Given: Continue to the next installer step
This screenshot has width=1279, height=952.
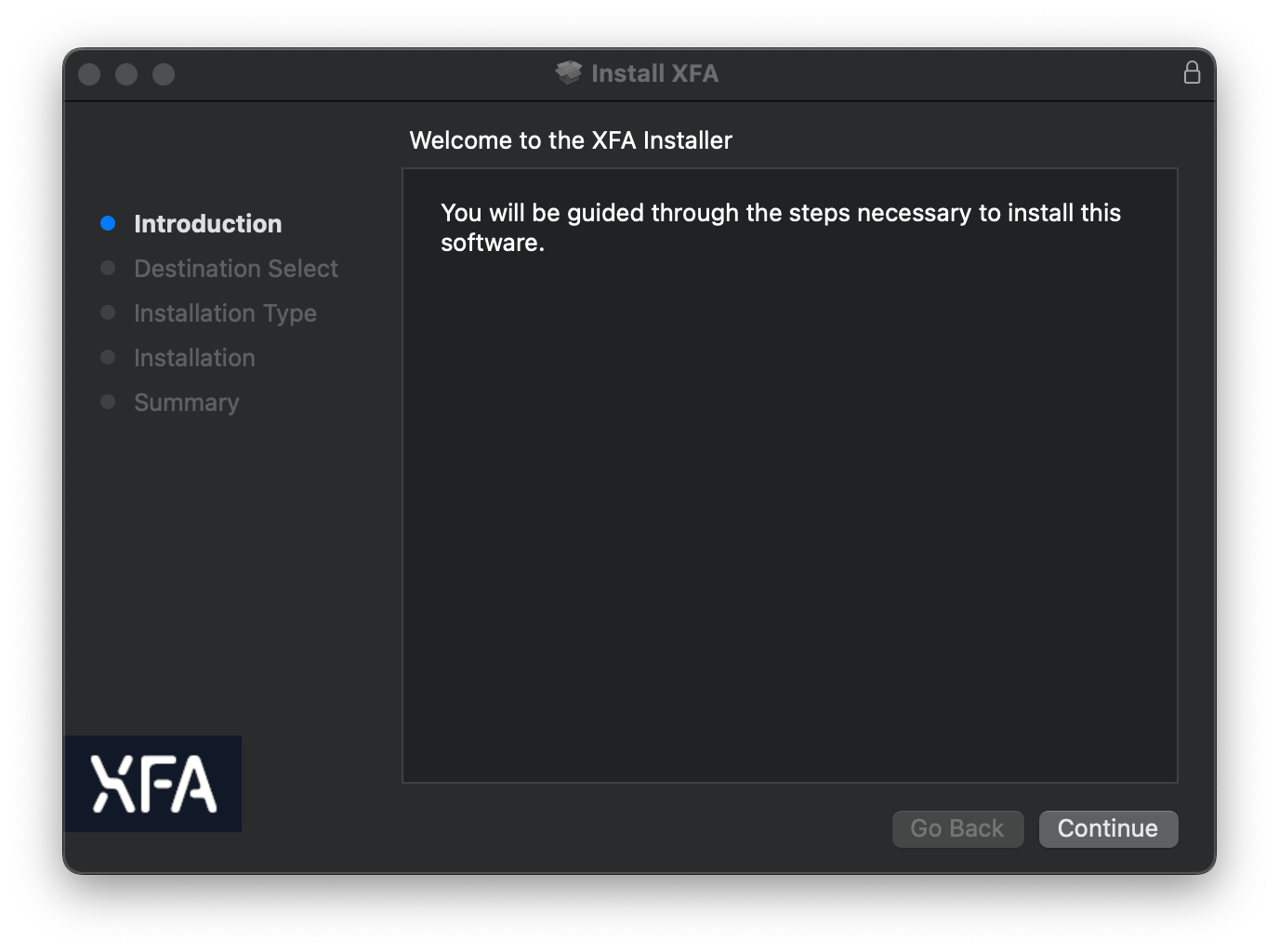Looking at the screenshot, I should pos(1108,828).
